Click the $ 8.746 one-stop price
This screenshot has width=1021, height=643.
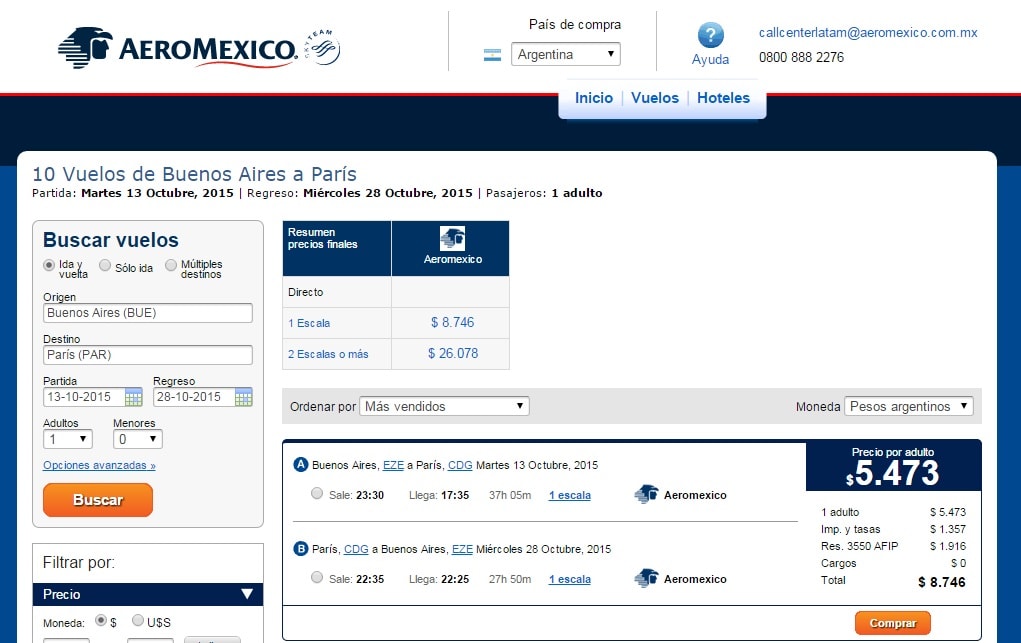pos(453,322)
